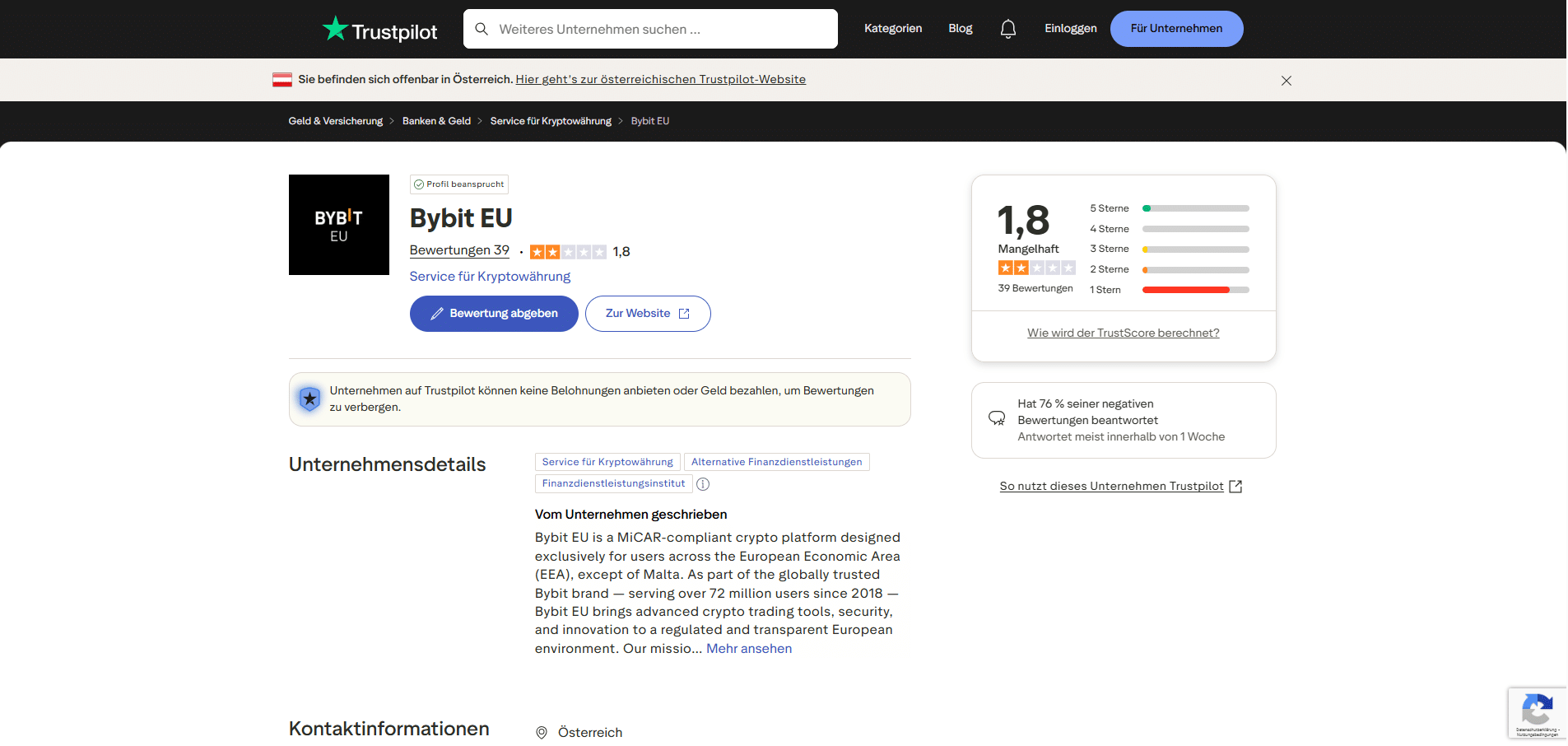Focus the company search field
The image size is (1568, 746).
[650, 29]
